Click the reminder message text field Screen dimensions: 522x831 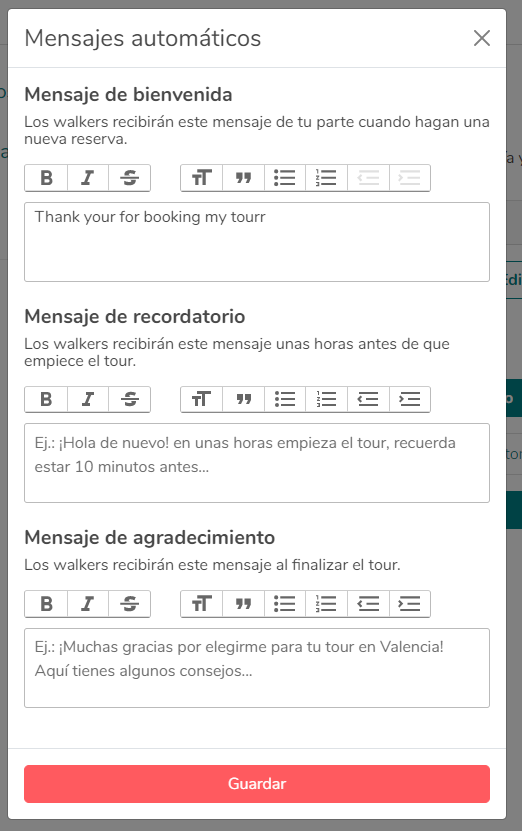coord(257,463)
